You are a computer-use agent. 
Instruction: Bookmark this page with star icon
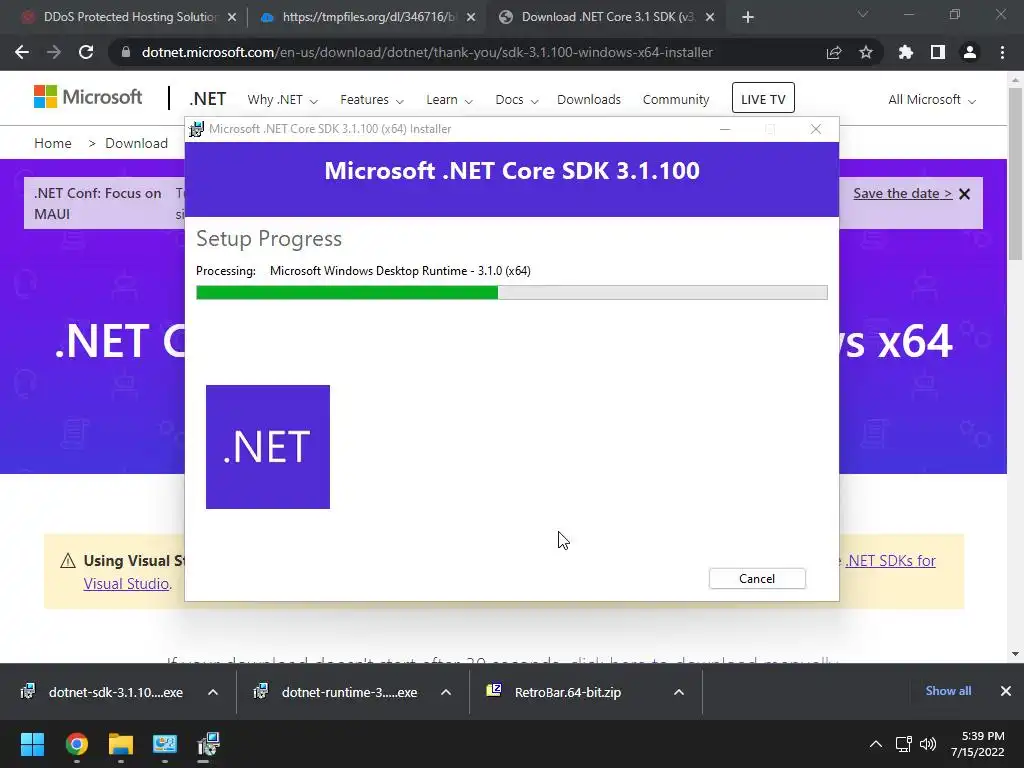pyautogui.click(x=865, y=52)
